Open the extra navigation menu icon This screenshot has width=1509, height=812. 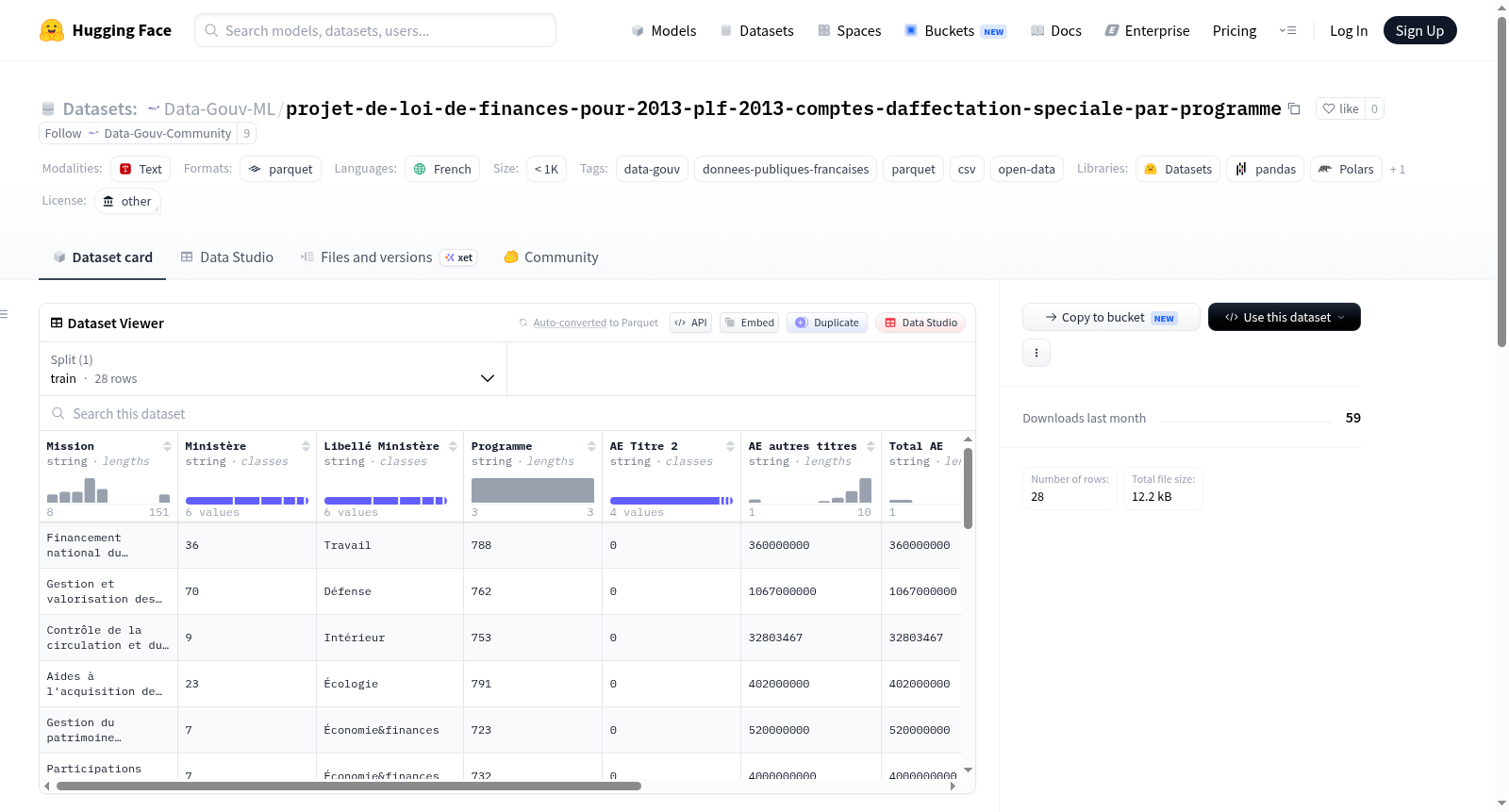(1287, 30)
